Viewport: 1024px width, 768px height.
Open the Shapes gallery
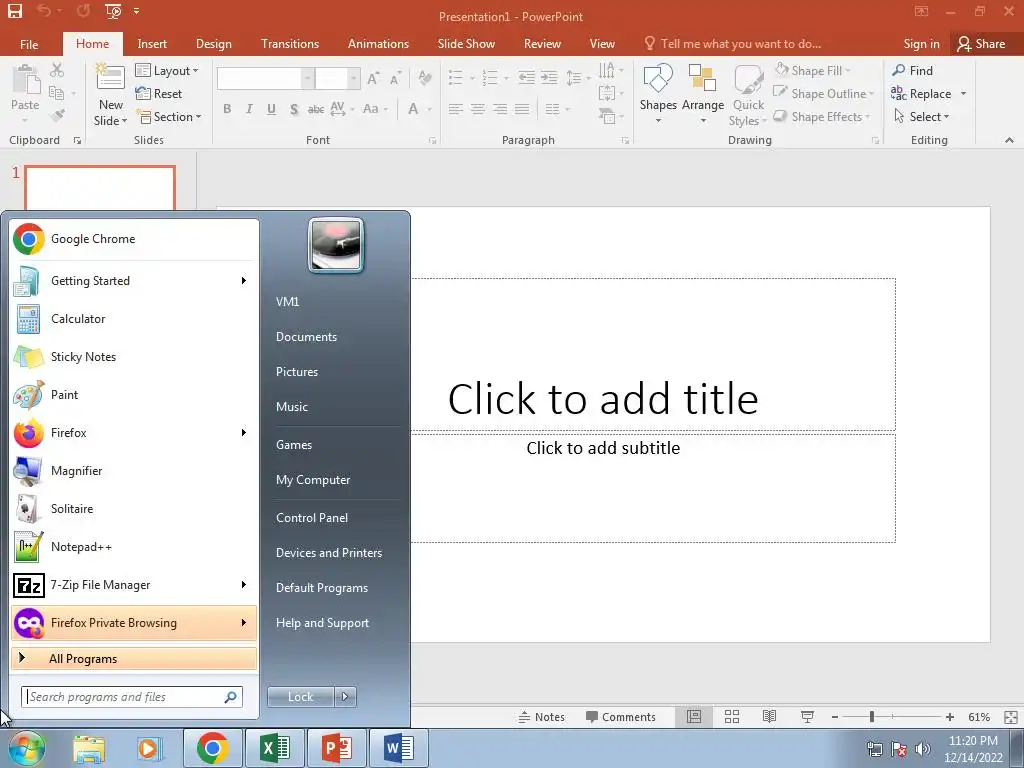pos(658,93)
